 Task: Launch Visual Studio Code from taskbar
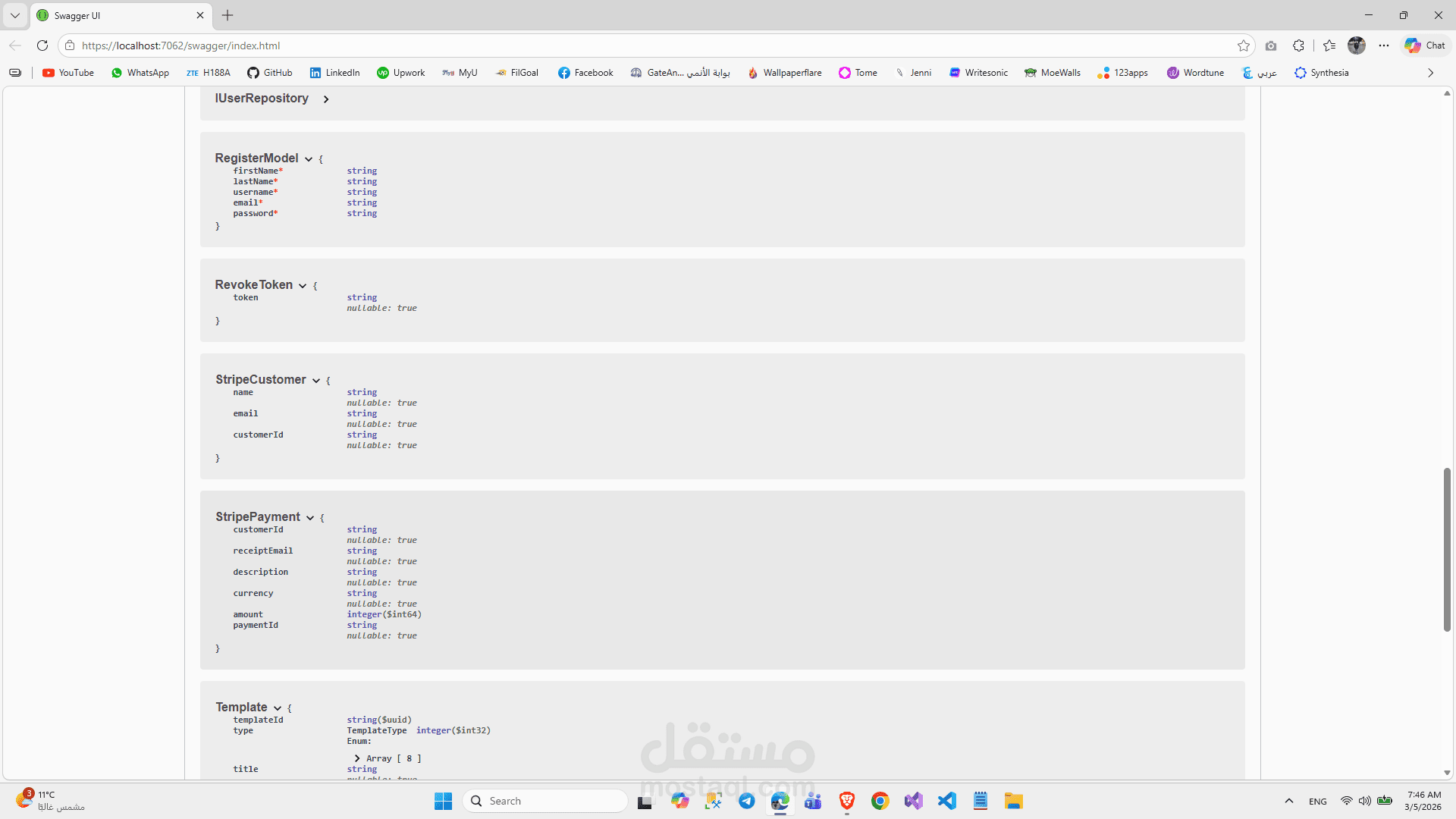[946, 801]
